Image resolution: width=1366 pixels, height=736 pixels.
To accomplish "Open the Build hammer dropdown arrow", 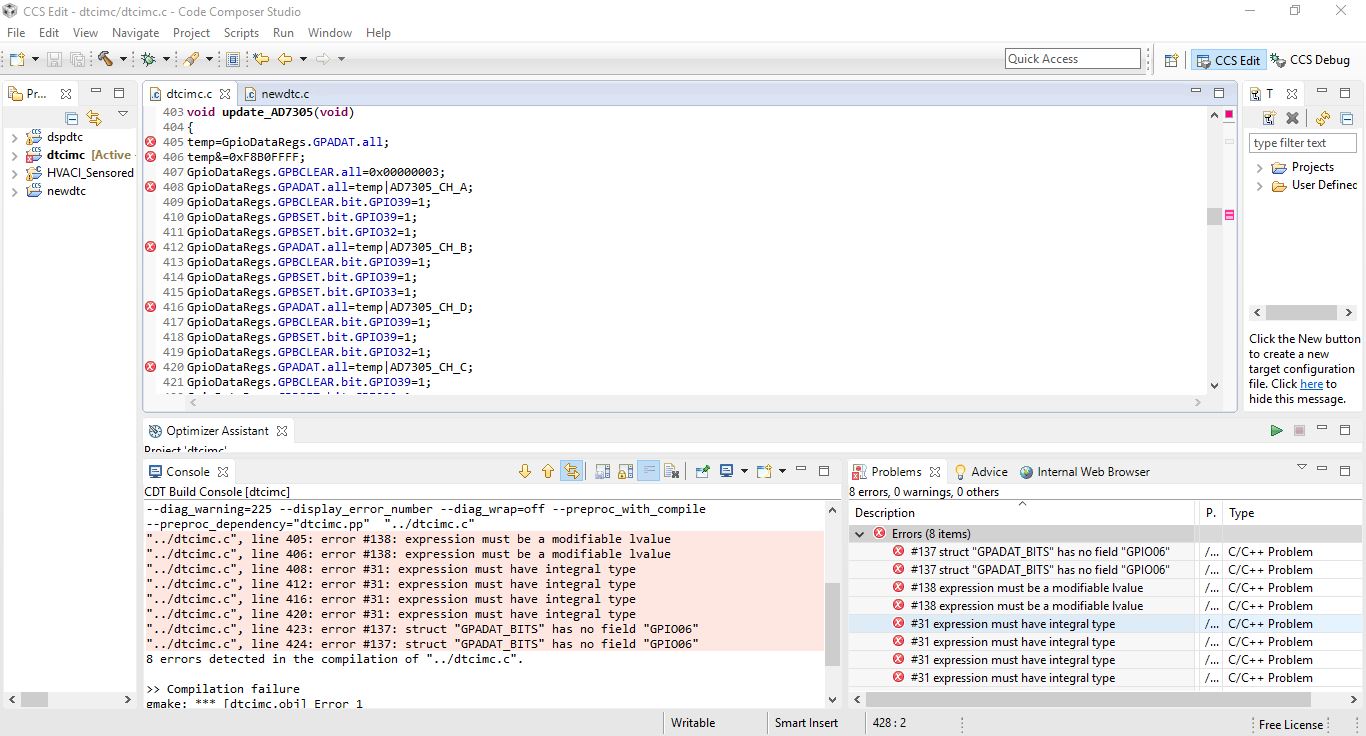I will pos(122,60).
